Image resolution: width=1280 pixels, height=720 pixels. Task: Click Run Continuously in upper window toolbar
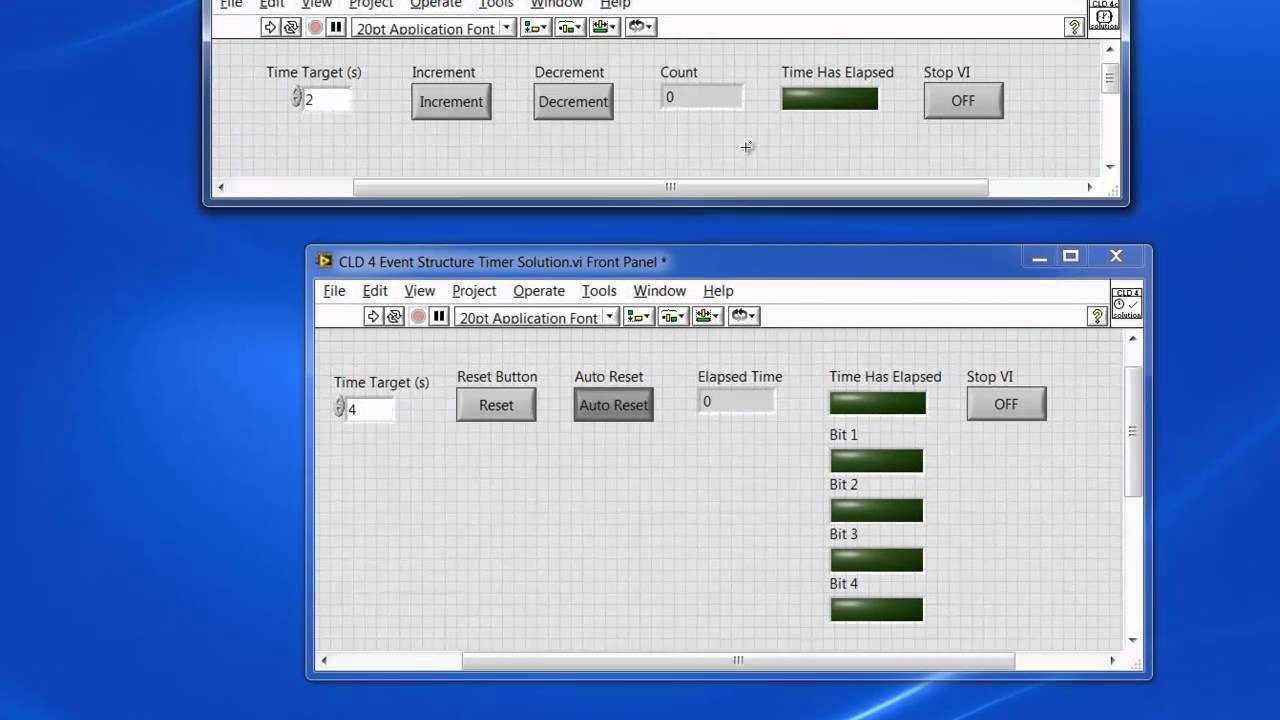[x=291, y=28]
